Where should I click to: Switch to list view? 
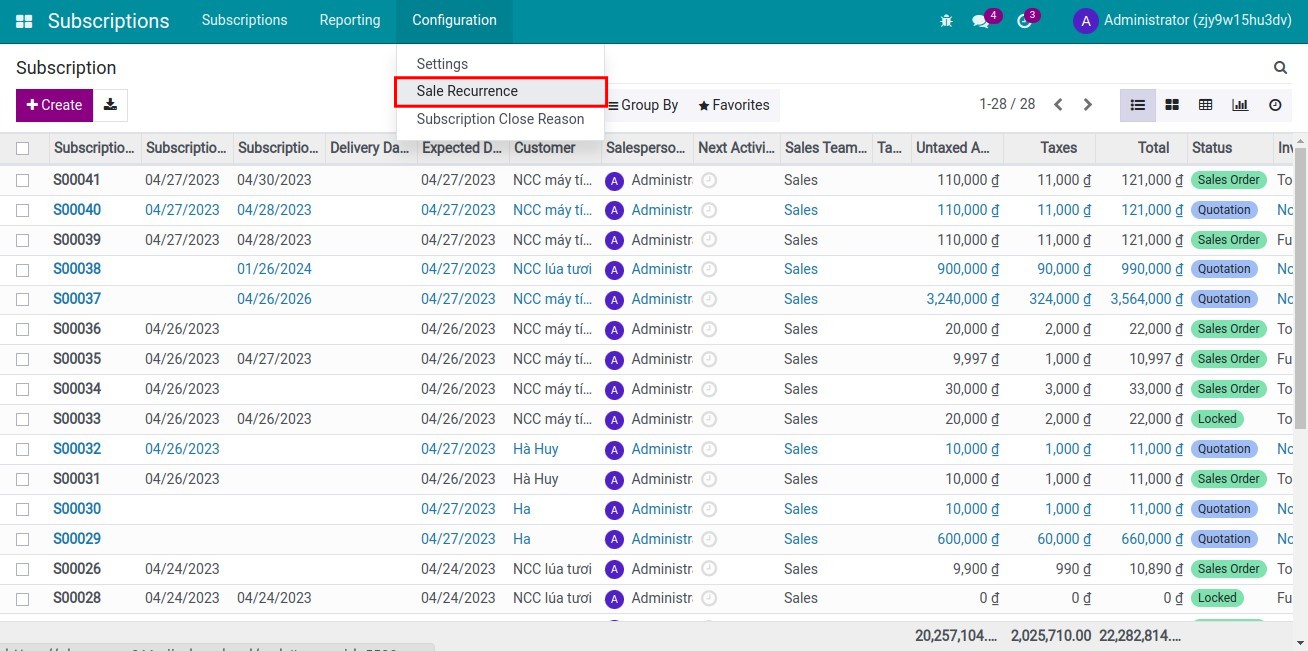tap(1138, 105)
